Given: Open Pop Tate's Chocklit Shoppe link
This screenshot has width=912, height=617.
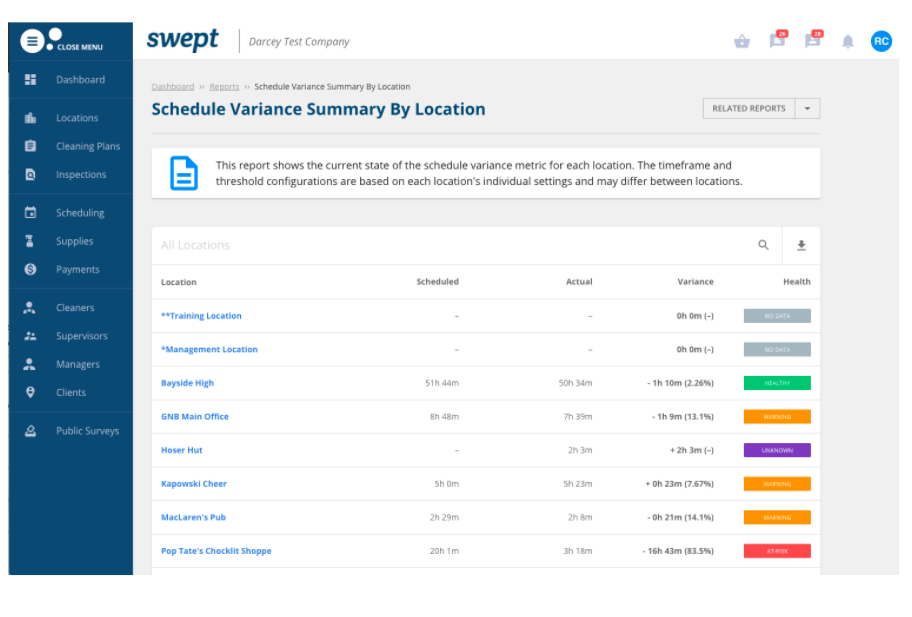Looking at the screenshot, I should tap(216, 551).
